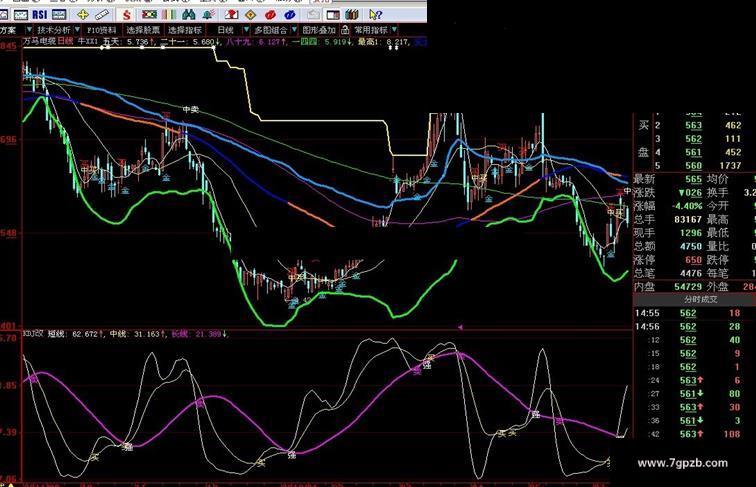Open the 选择指标 menu
Image resolution: width=756 pixels, height=487 pixels.
pyautogui.click(x=185, y=30)
